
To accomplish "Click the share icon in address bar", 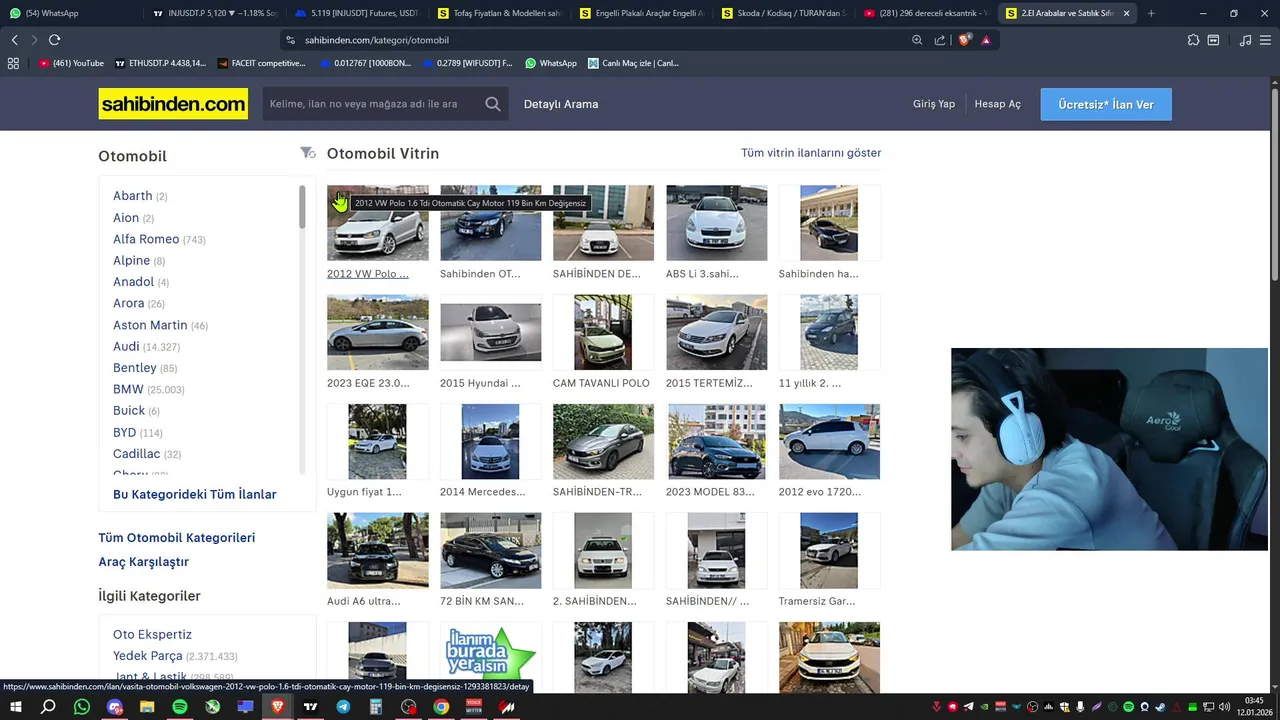I will coord(940,40).
